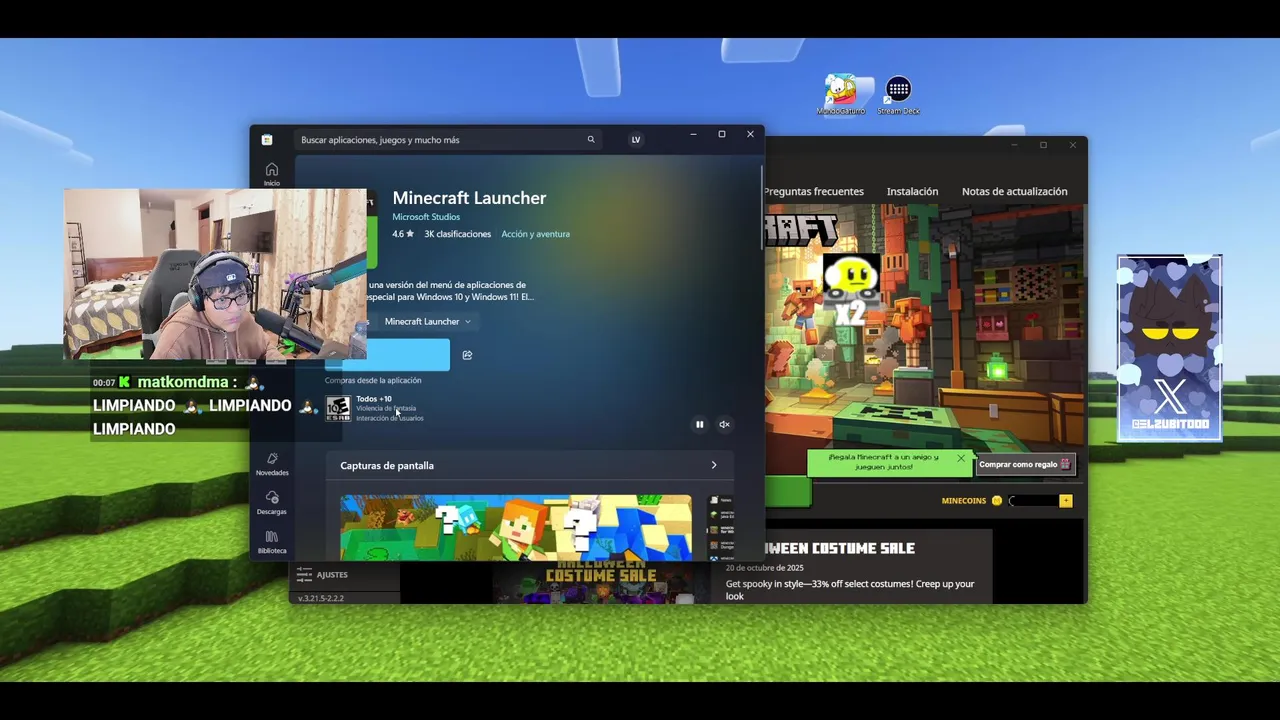
Task: Minimize the Microsoft Store window
Action: pos(693,134)
